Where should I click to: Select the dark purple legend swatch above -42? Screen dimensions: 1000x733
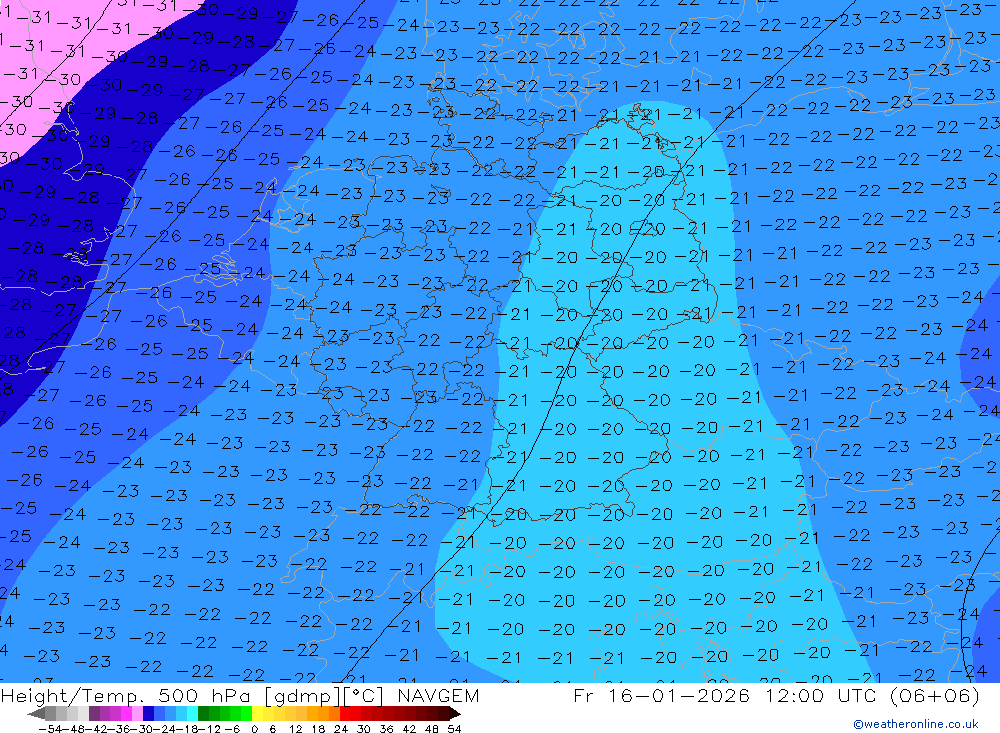click(94, 714)
